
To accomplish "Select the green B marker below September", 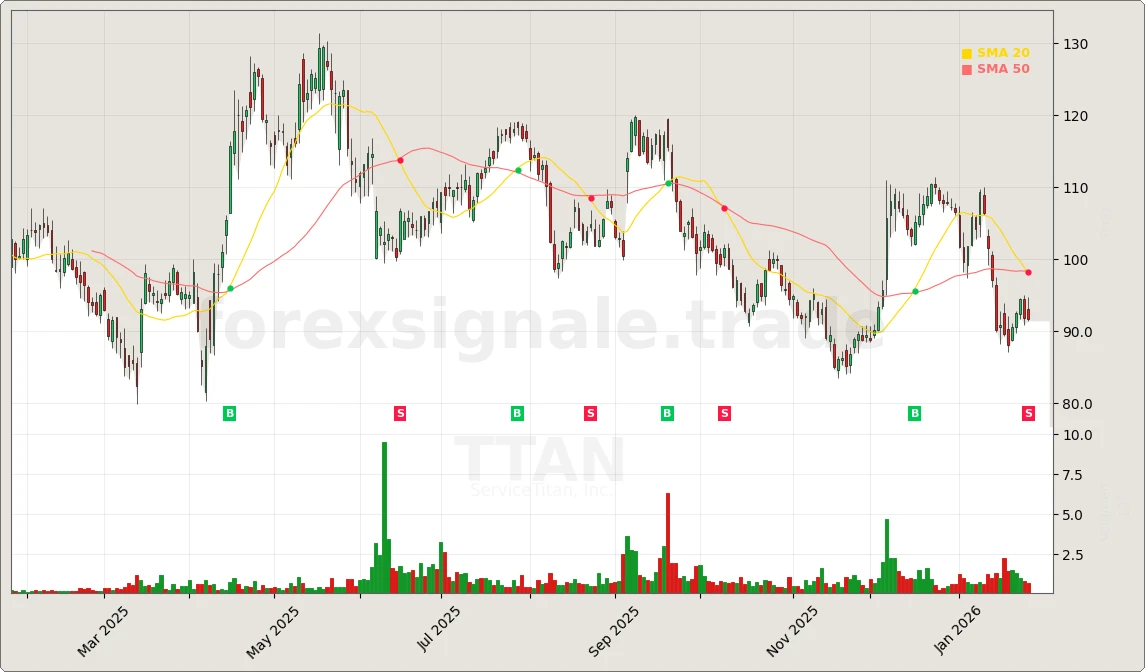I will 667,413.
